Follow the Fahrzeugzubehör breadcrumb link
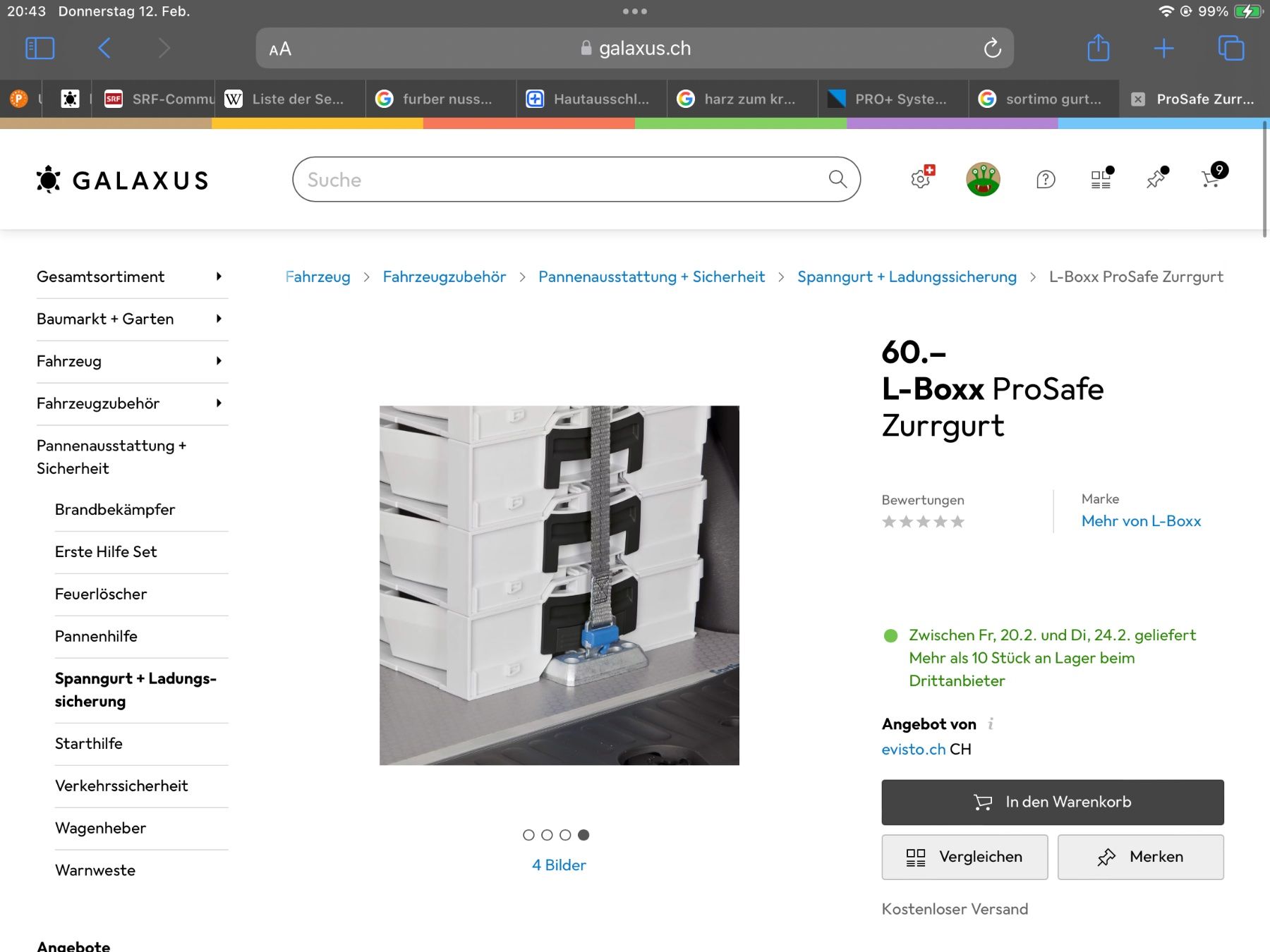The width and height of the screenshot is (1270, 952). coord(445,276)
